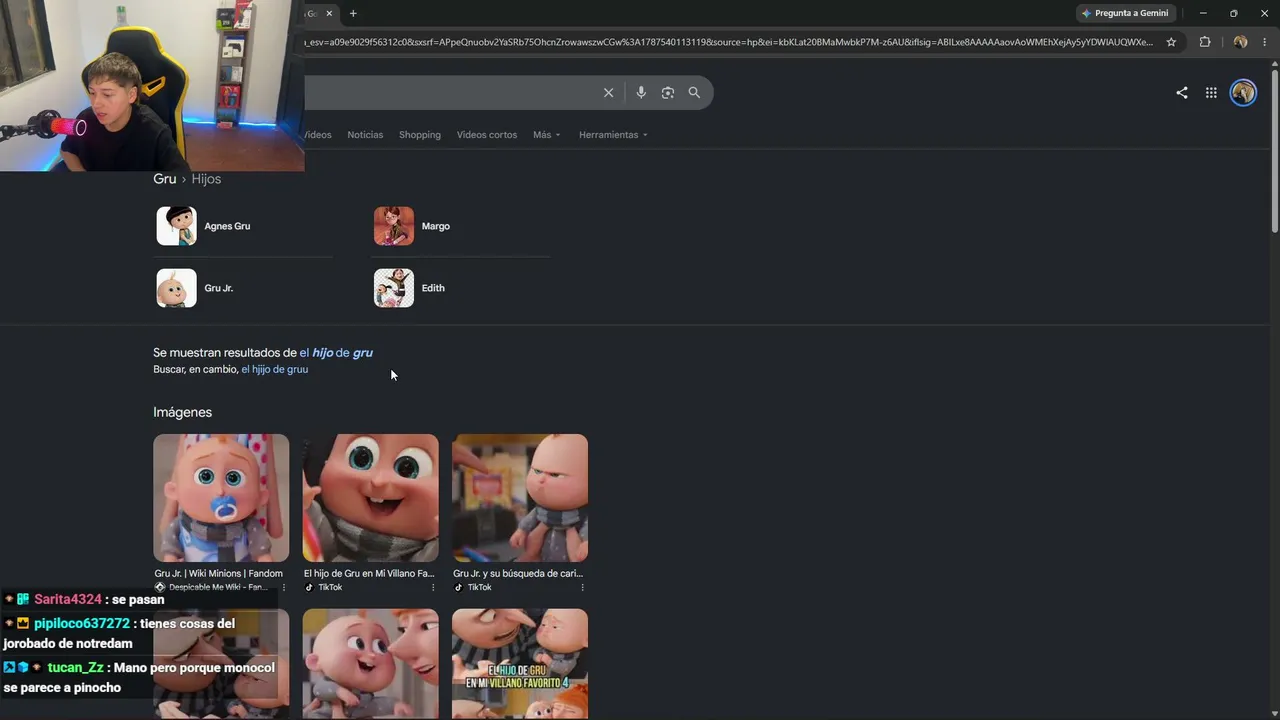The image size is (1280, 720).
Task: Close the active browser tab
Action: coord(329,13)
